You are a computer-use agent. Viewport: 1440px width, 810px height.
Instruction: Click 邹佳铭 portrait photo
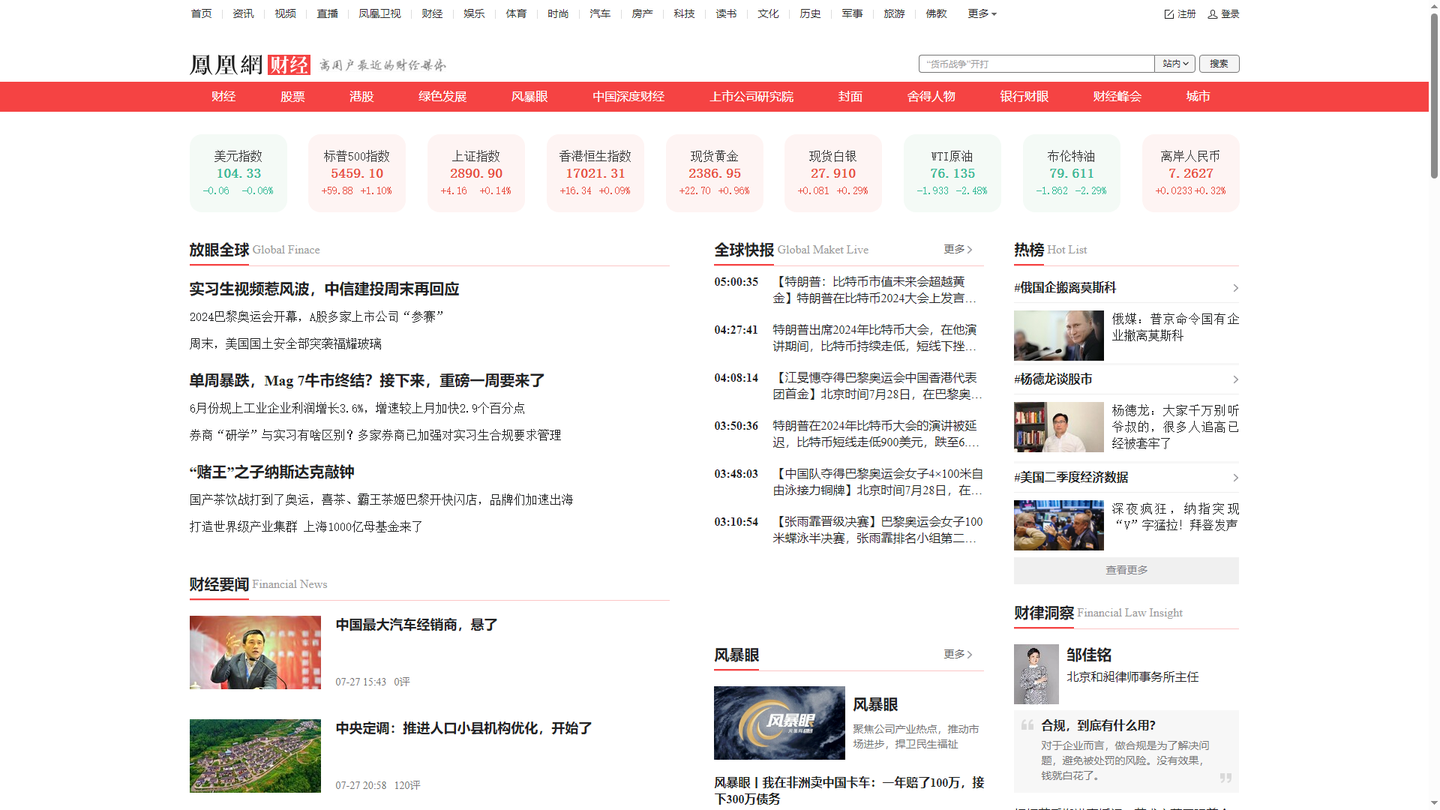click(x=1036, y=674)
